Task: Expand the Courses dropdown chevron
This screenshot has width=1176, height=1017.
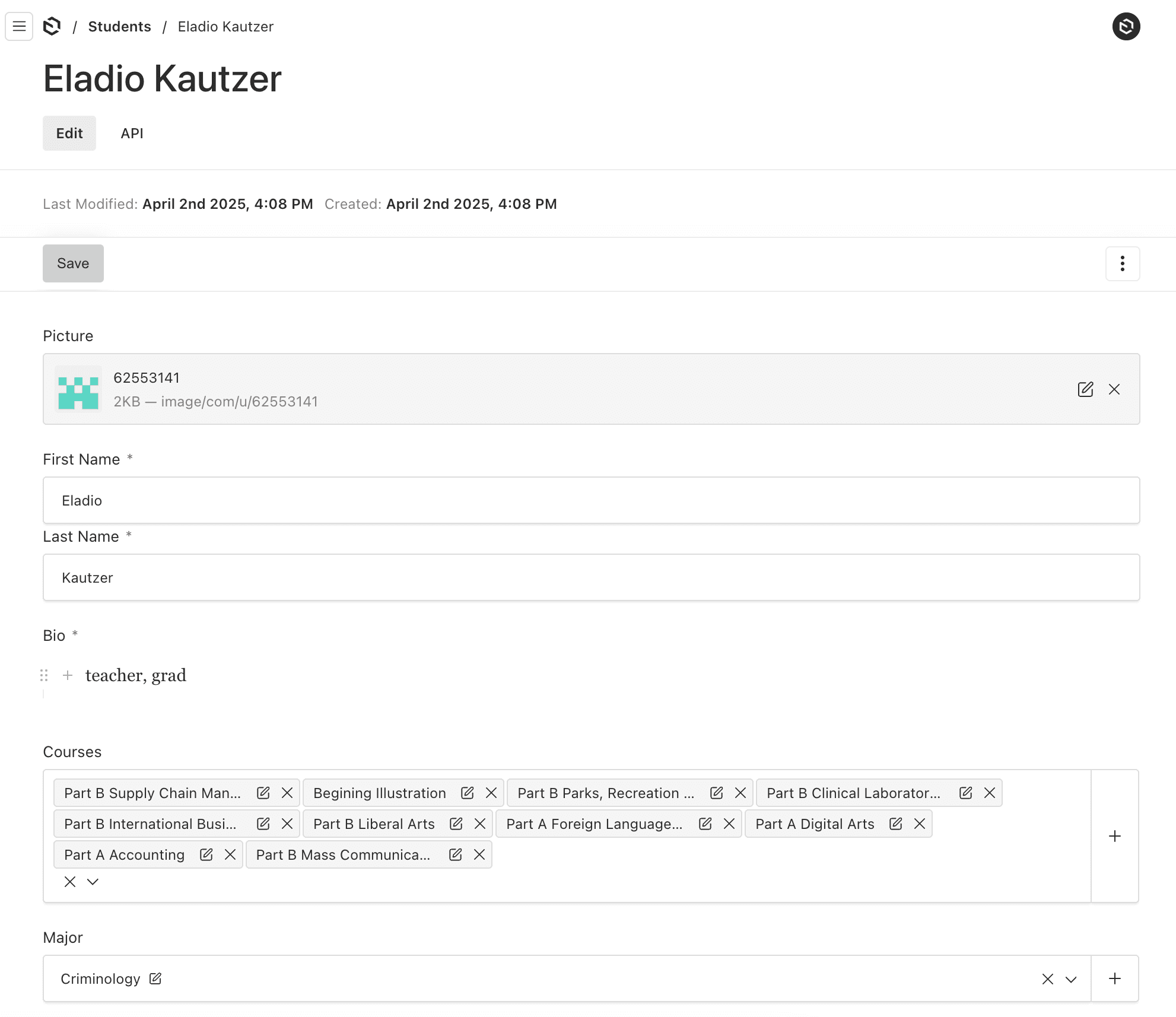Action: pyautogui.click(x=93, y=882)
